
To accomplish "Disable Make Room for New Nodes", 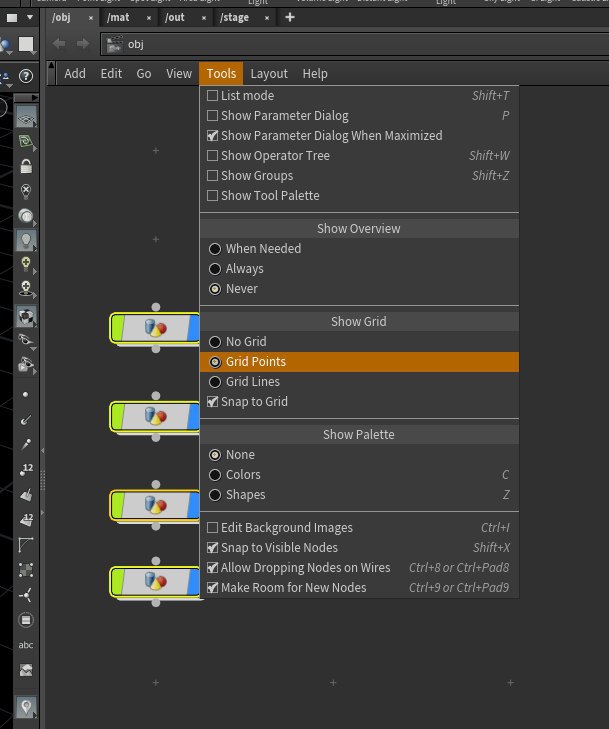I will point(212,588).
